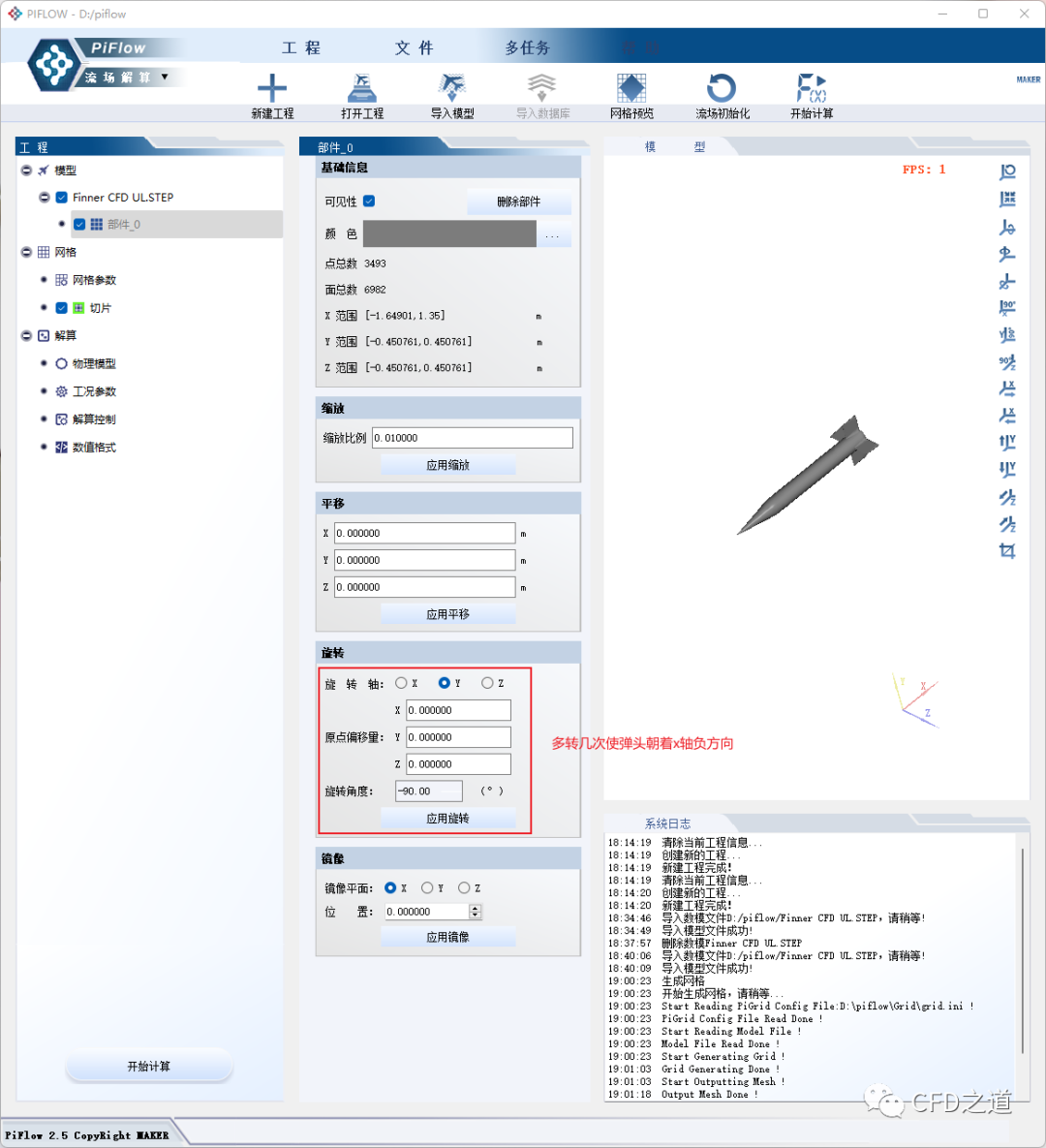Click the 部件_0 grid icon in tree
The width and height of the screenshot is (1046, 1148).
[97, 224]
